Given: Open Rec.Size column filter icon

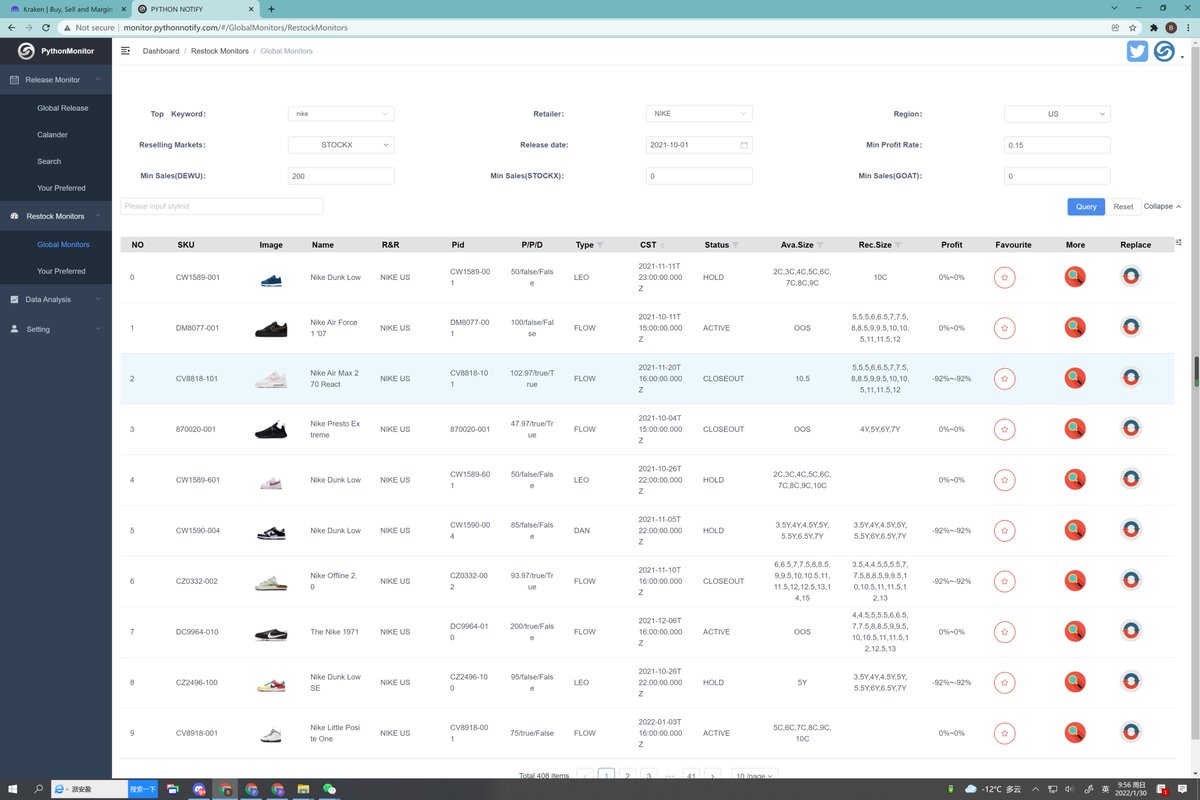Looking at the screenshot, I should [898, 245].
